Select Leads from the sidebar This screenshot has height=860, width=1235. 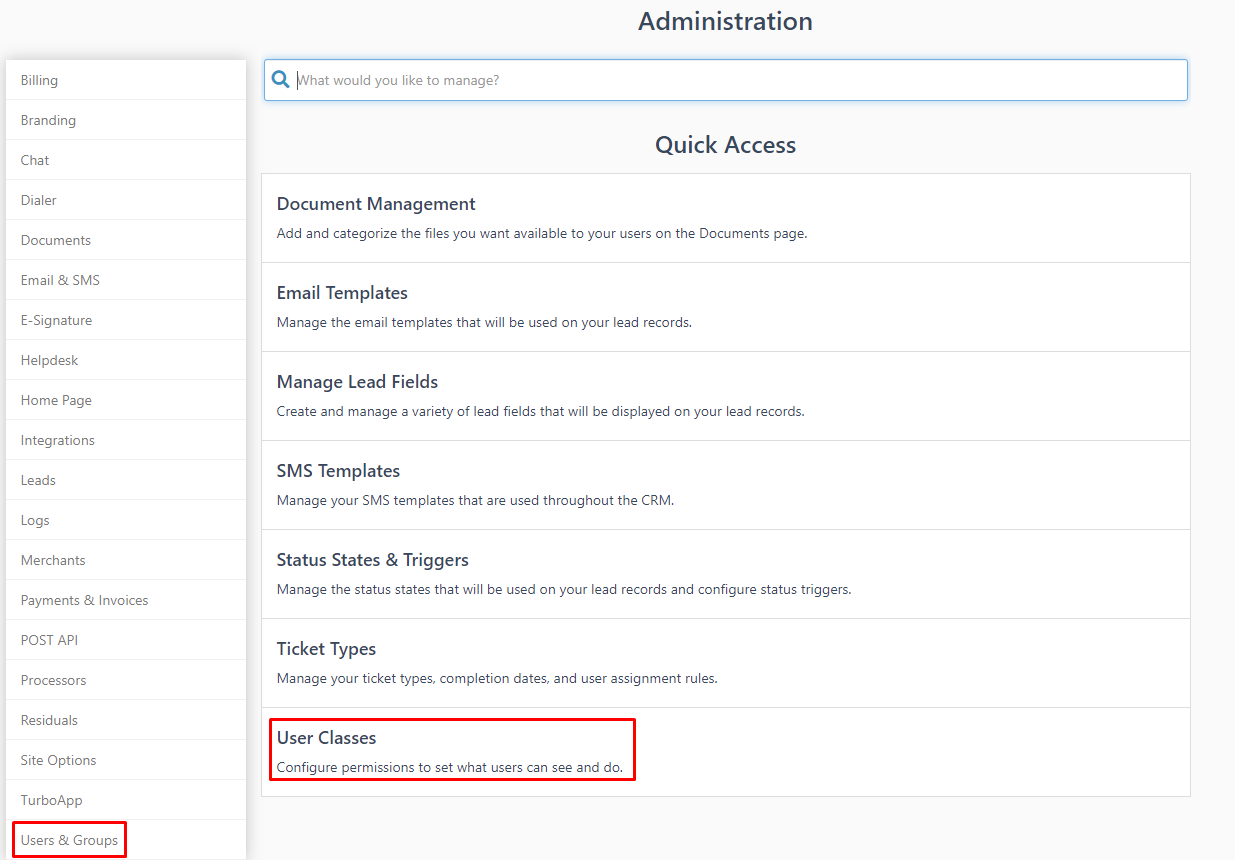click(x=126, y=480)
